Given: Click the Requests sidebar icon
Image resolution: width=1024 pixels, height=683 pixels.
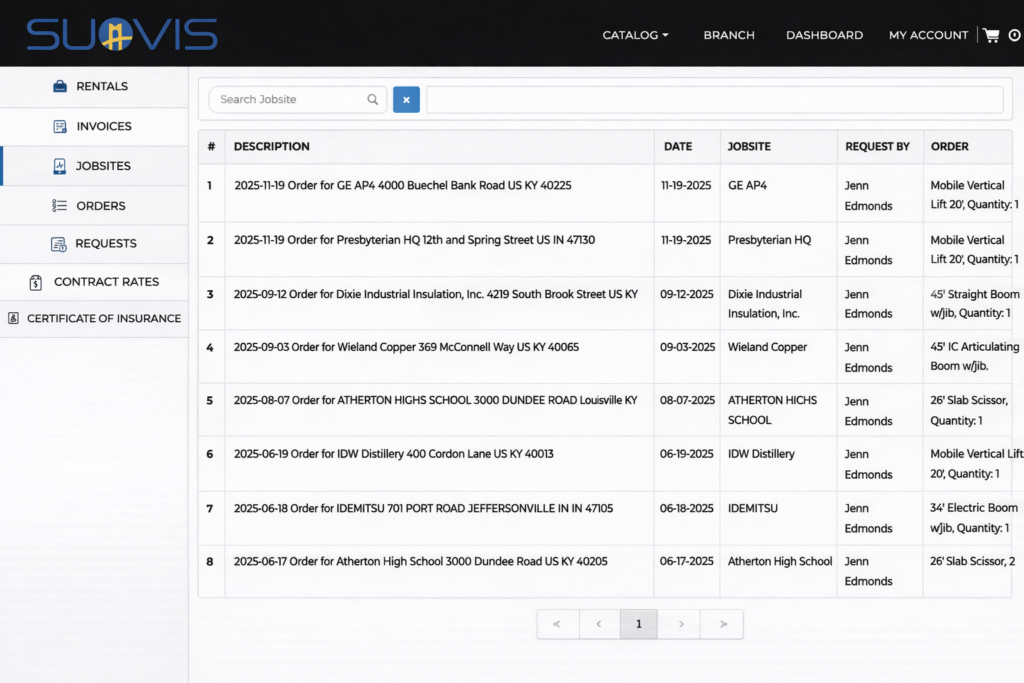Looking at the screenshot, I should pos(60,244).
